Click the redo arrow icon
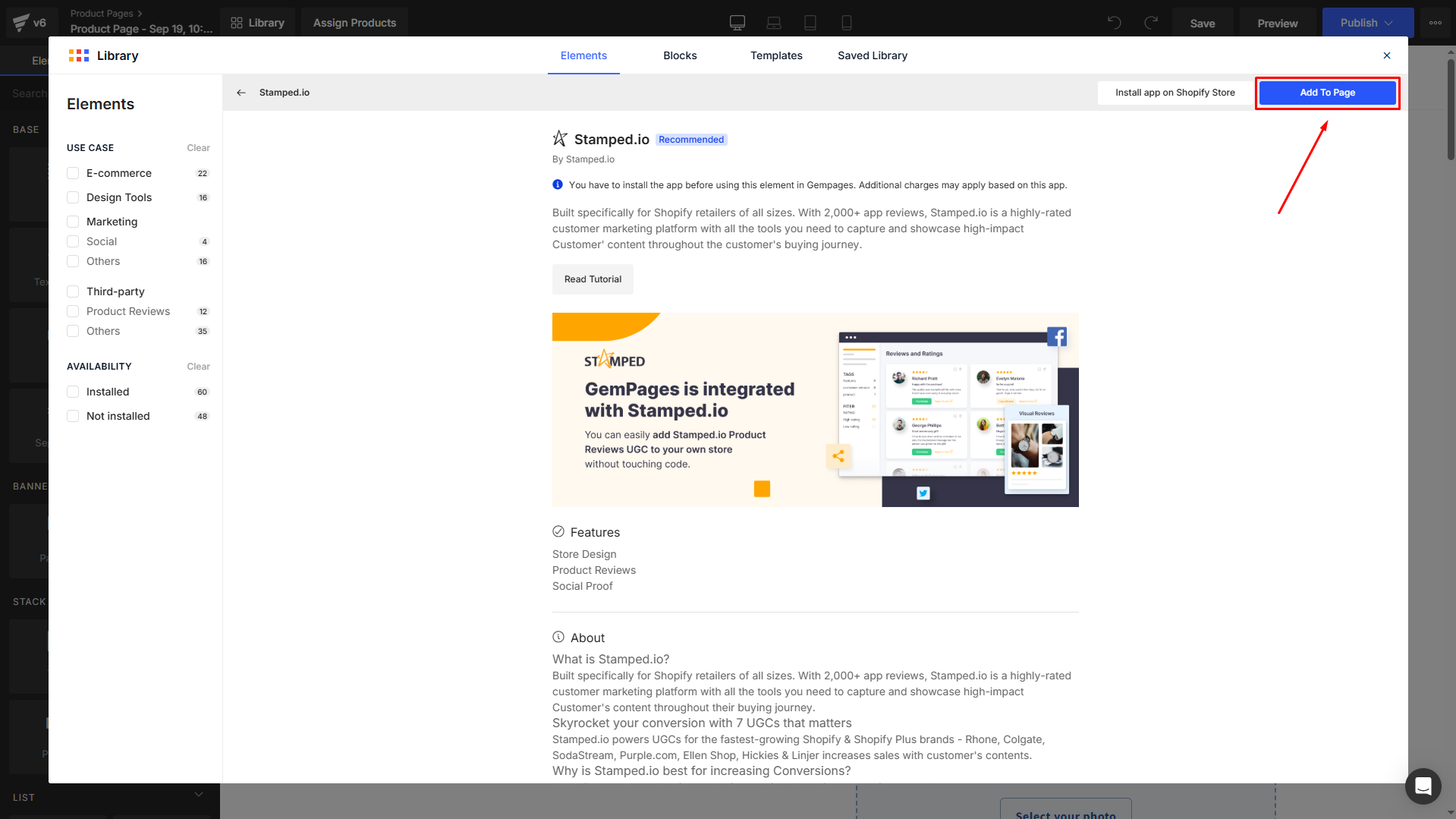1456x819 pixels. click(1151, 23)
